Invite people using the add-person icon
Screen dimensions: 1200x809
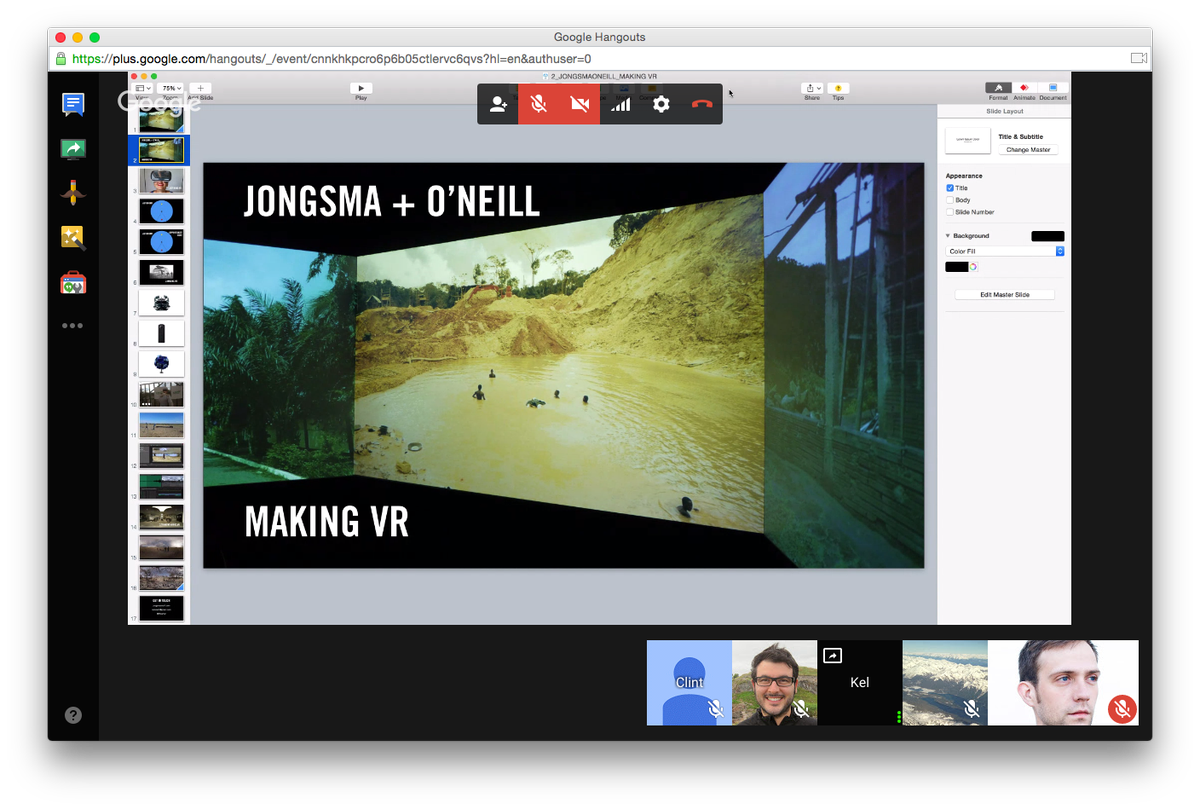(498, 104)
